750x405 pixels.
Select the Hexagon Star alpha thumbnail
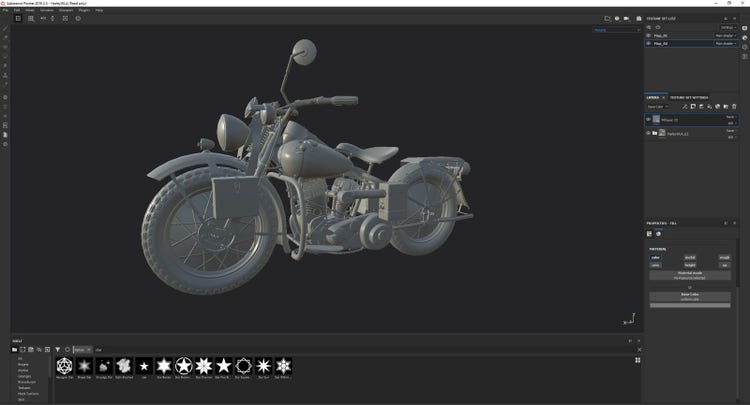[x=65, y=366]
